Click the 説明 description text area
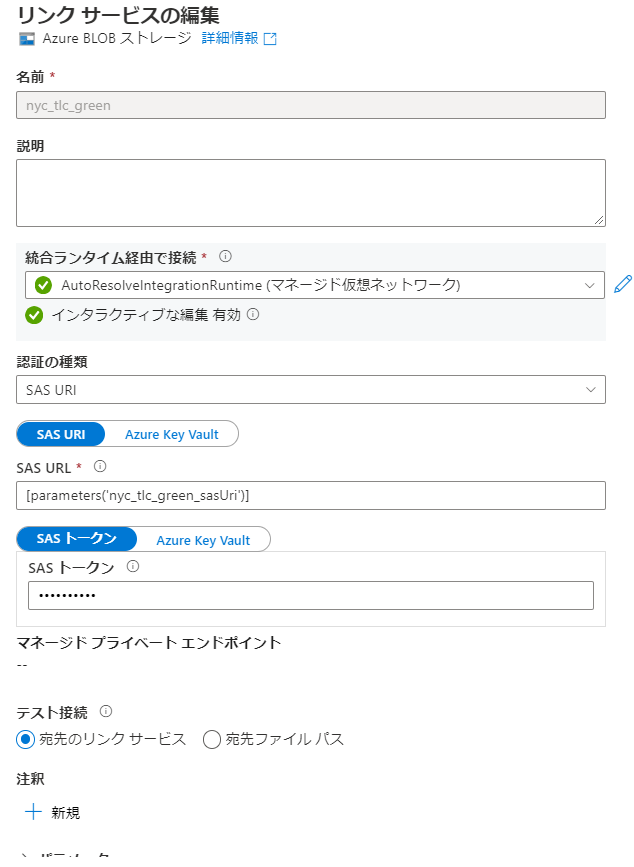This screenshot has width=634, height=867. [x=310, y=192]
